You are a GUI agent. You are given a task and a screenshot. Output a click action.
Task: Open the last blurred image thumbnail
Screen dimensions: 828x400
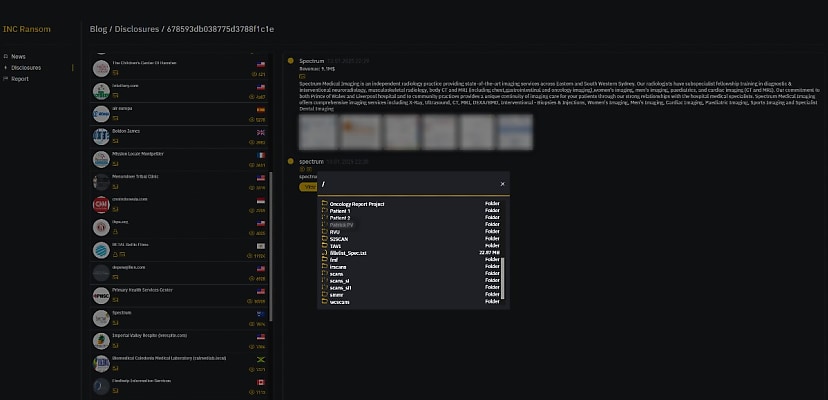[x=515, y=132]
